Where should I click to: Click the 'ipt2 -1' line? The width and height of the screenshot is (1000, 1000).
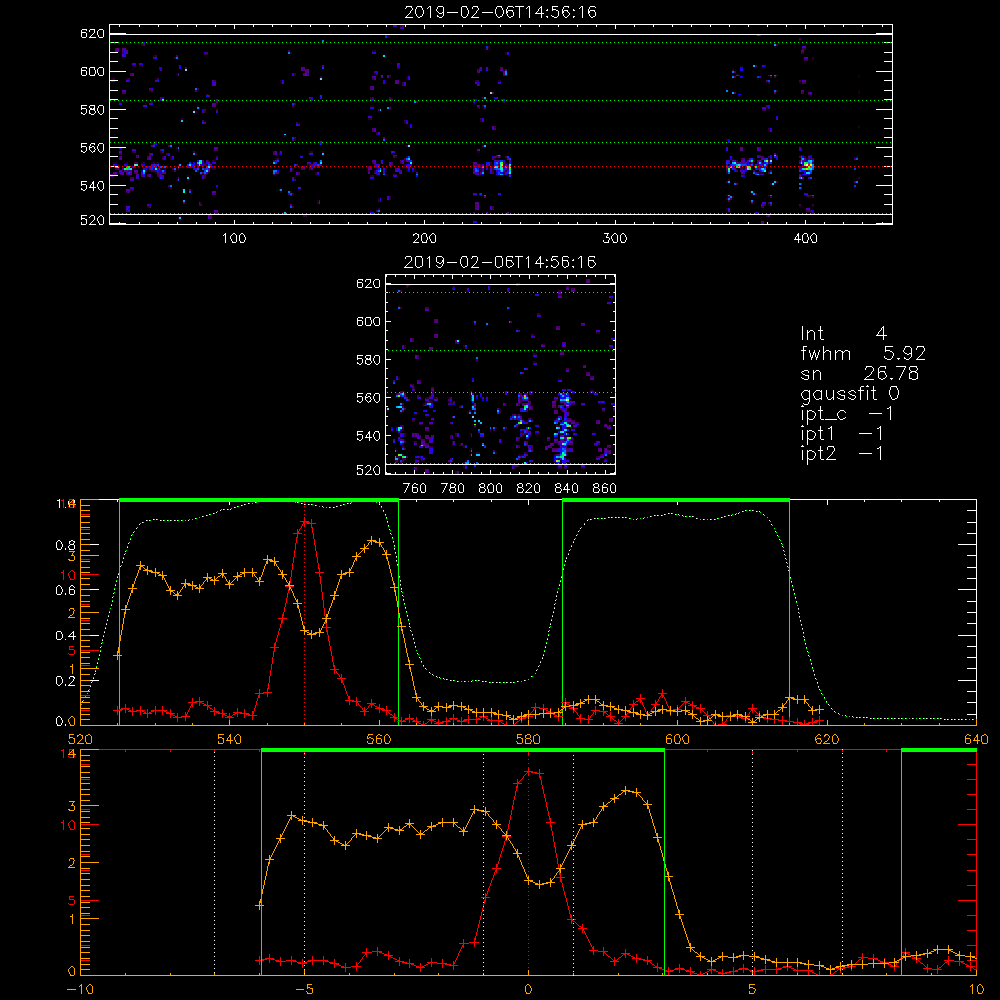842,453
